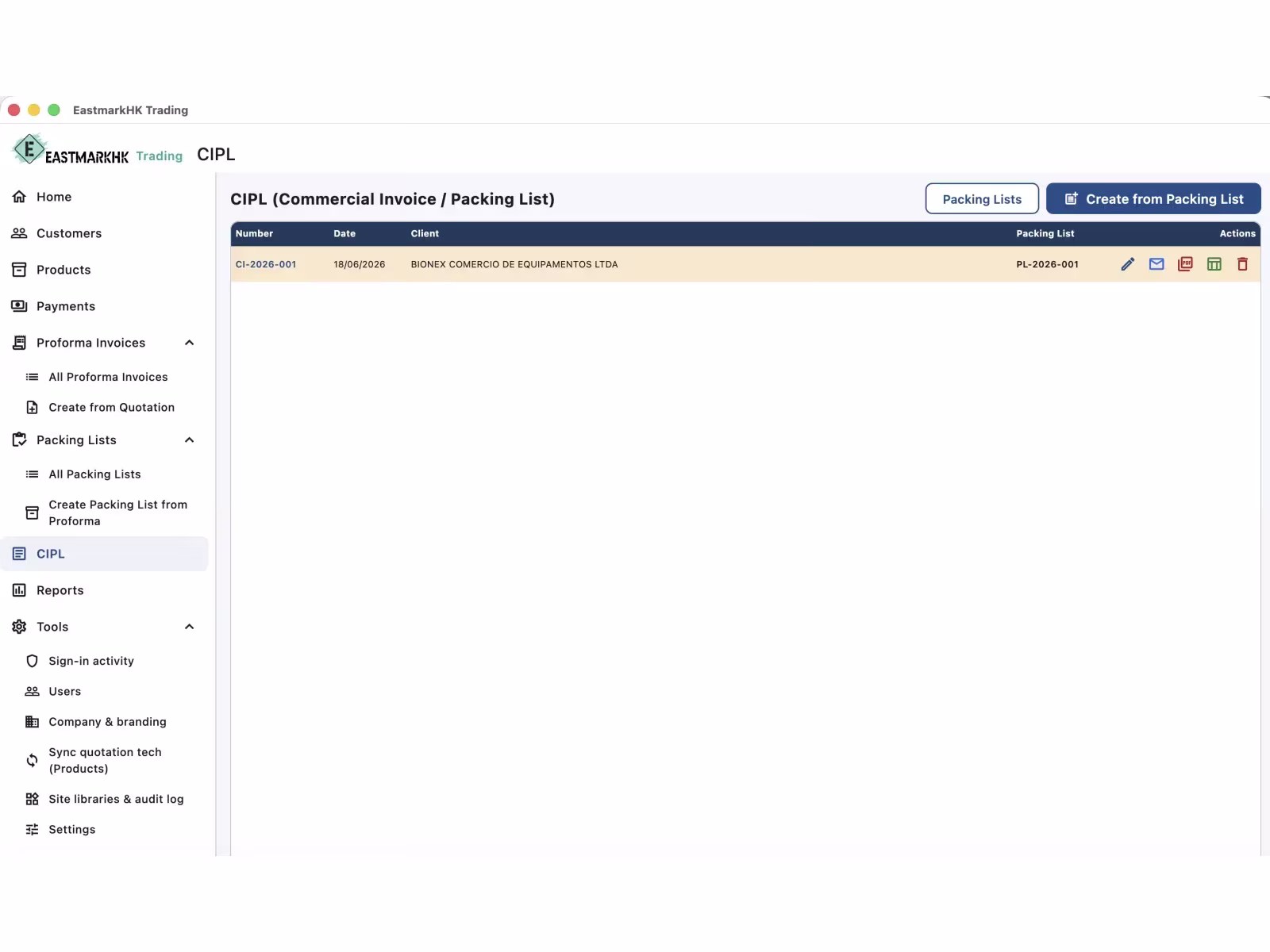
Task: Delete CI-2026-001 with the trash icon
Action: click(x=1242, y=264)
